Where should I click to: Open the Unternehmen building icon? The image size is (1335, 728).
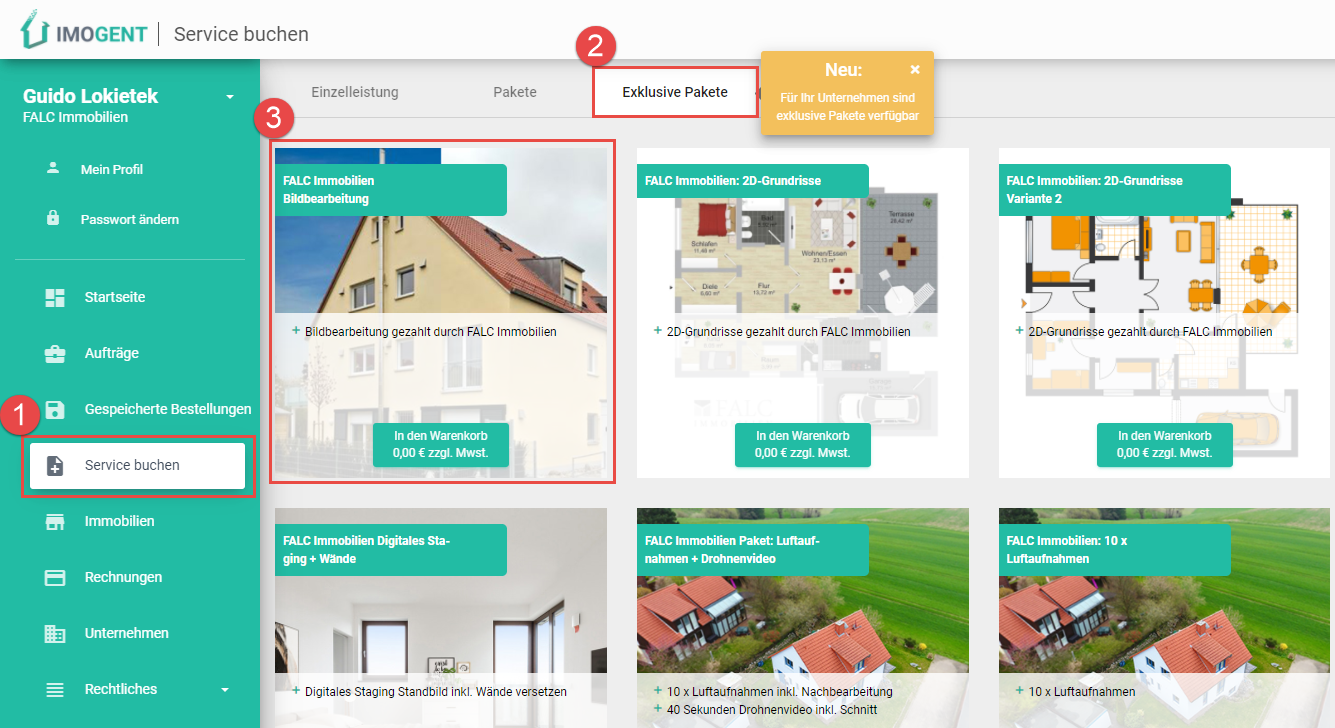pyautogui.click(x=55, y=633)
